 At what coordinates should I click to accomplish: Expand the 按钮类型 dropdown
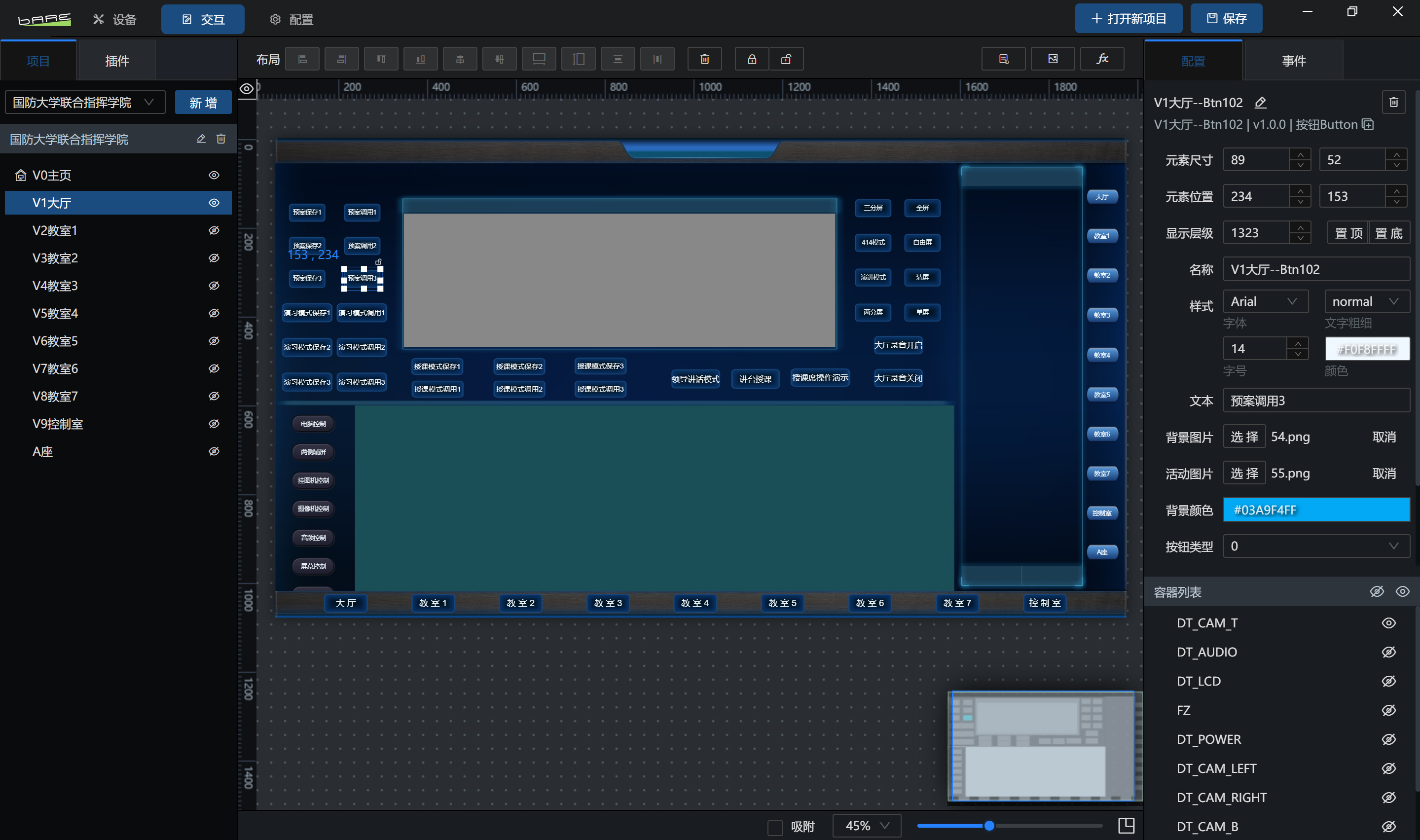[x=1316, y=546]
